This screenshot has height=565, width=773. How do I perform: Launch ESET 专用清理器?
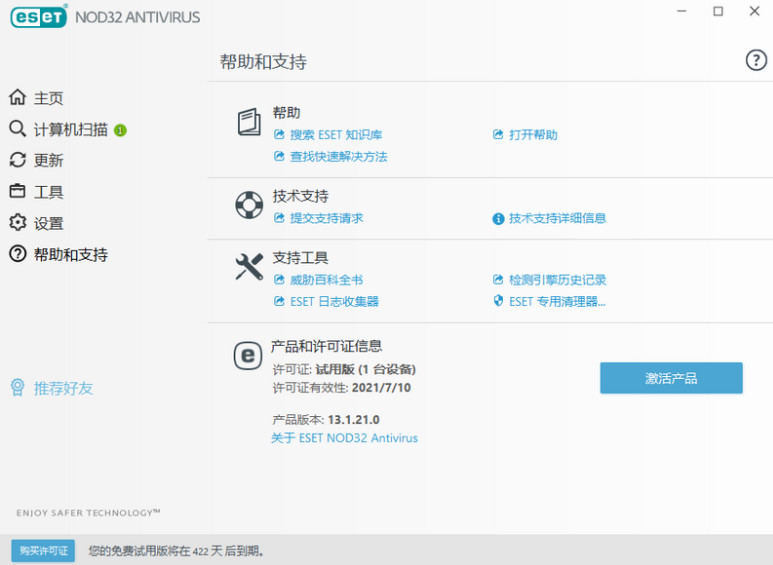(x=557, y=301)
